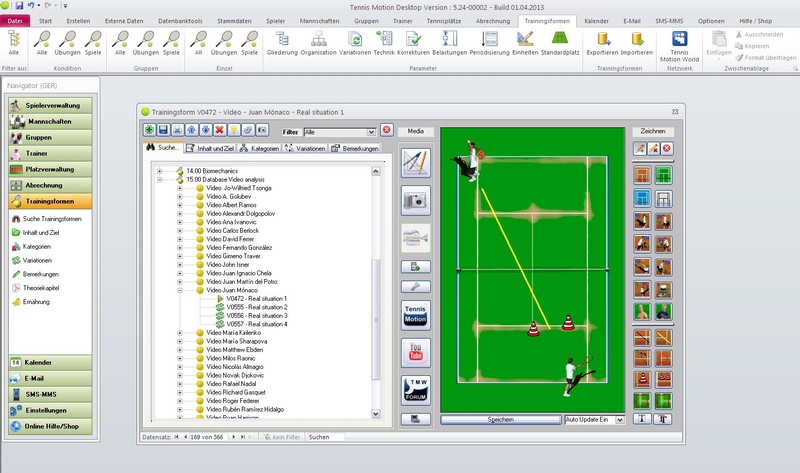Open the TMW Forum icon
The width and height of the screenshot is (800, 473).
pyautogui.click(x=415, y=388)
